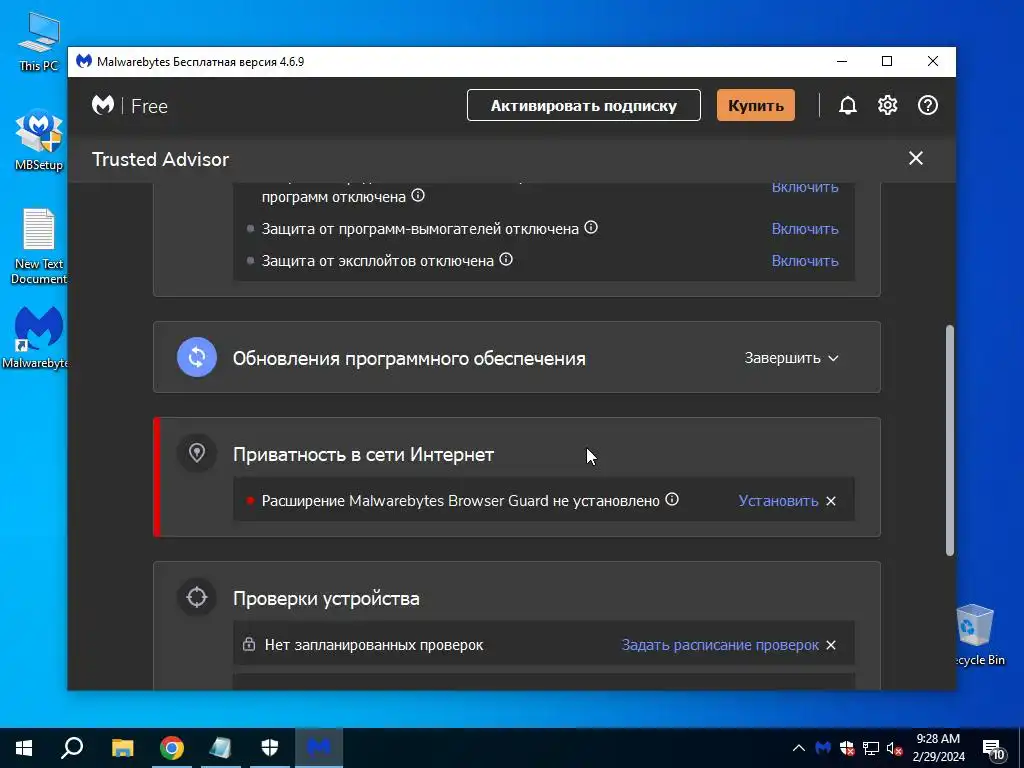Screen dimensions: 1024x768
Task: Click Обновления программного обеспечения heading
Action: click(409, 359)
